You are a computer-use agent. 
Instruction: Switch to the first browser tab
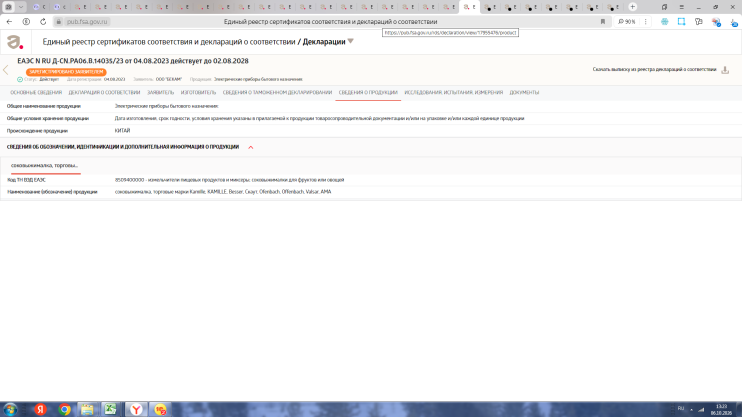click(39, 7)
